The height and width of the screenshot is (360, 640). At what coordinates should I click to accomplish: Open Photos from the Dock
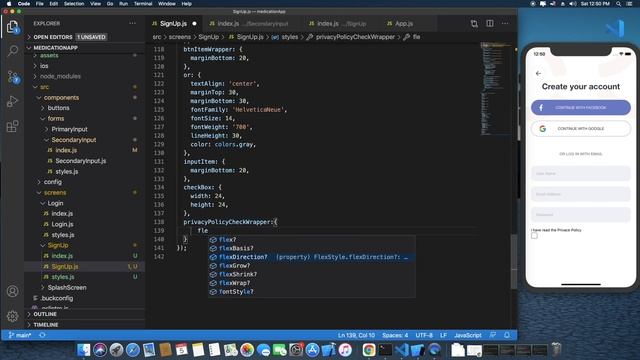[247, 350]
